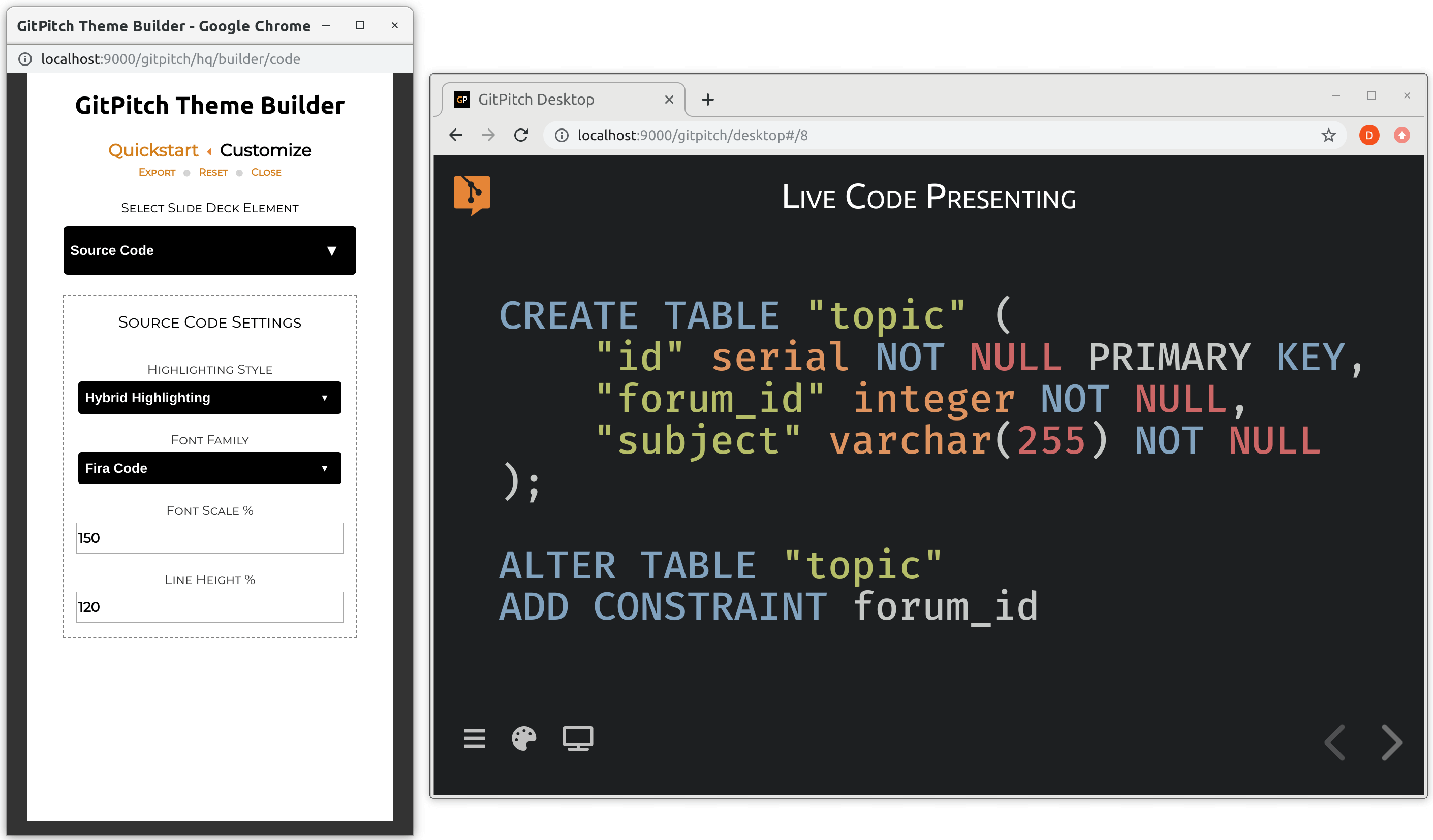Click the Source Code Settings heading
1433x840 pixels.
tap(210, 322)
